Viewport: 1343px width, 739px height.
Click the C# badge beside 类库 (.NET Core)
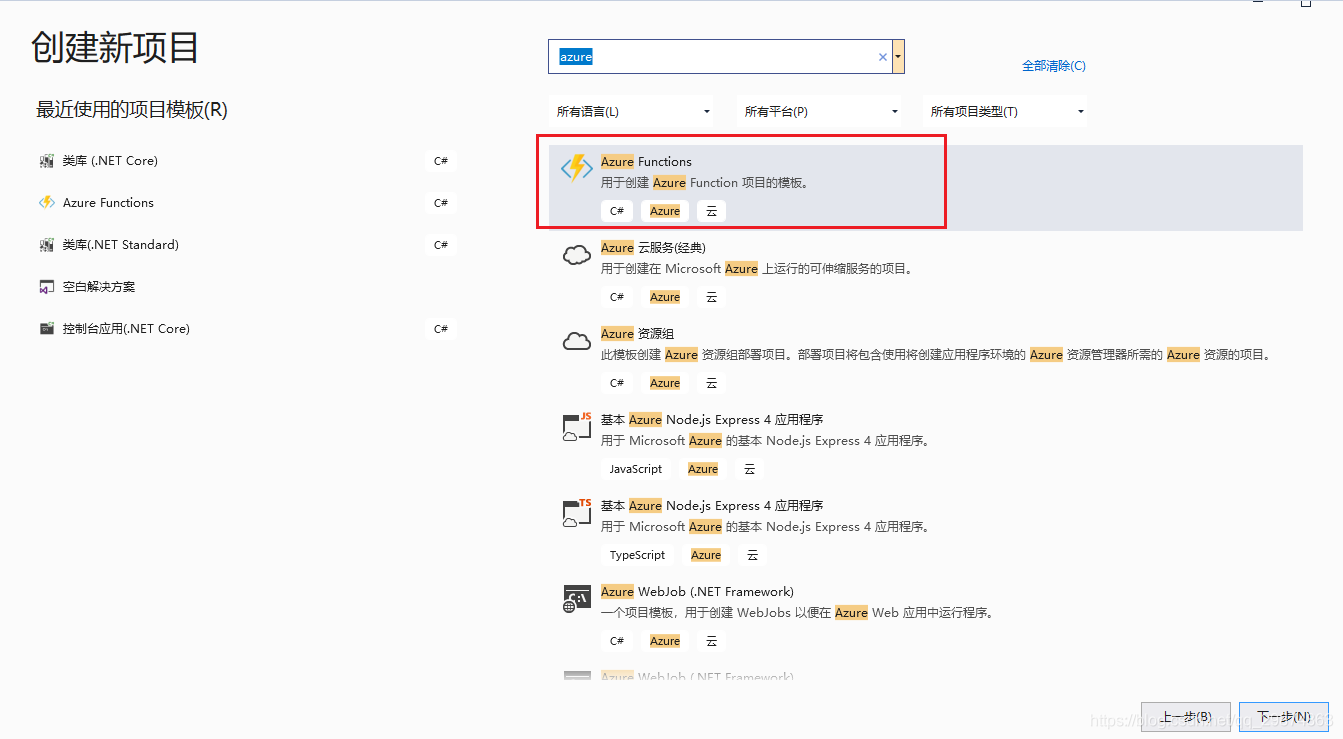(x=441, y=161)
